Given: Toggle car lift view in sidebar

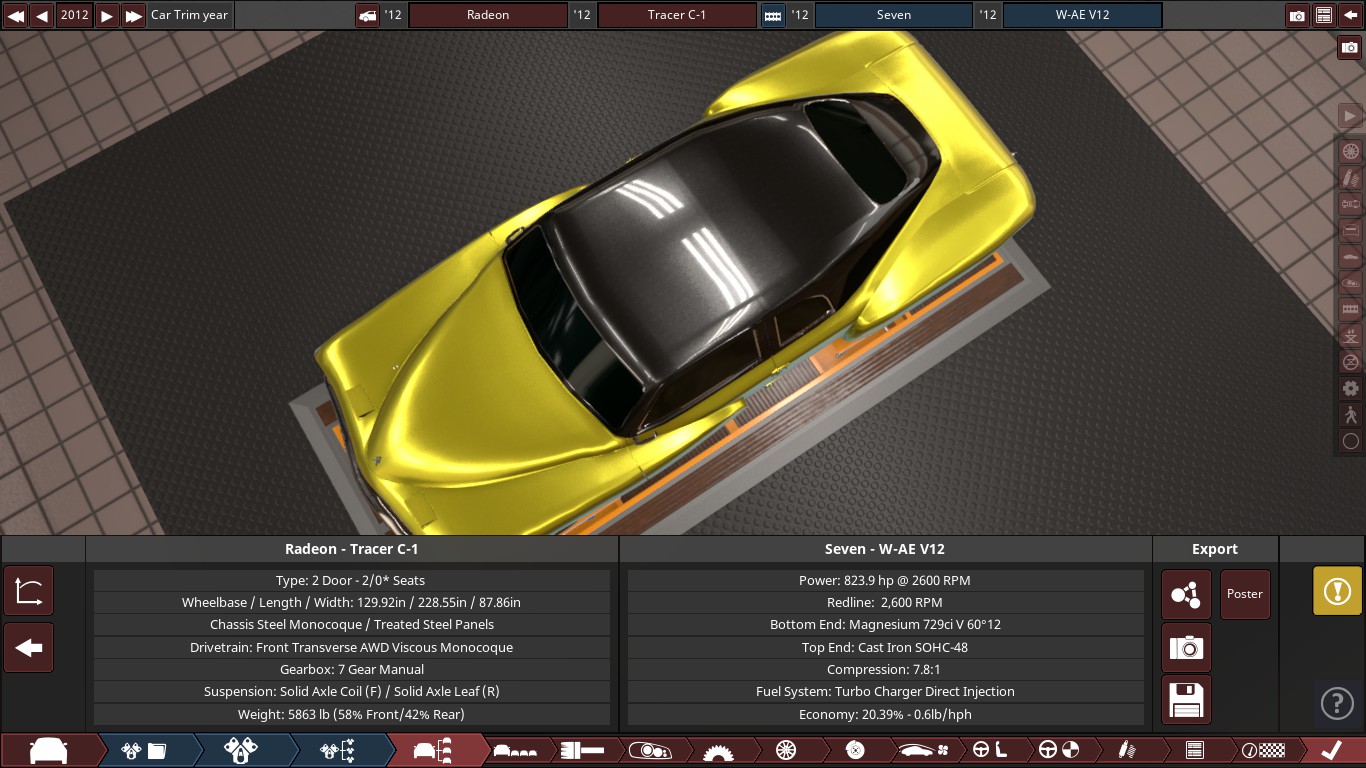Looking at the screenshot, I should coord(1350,335).
